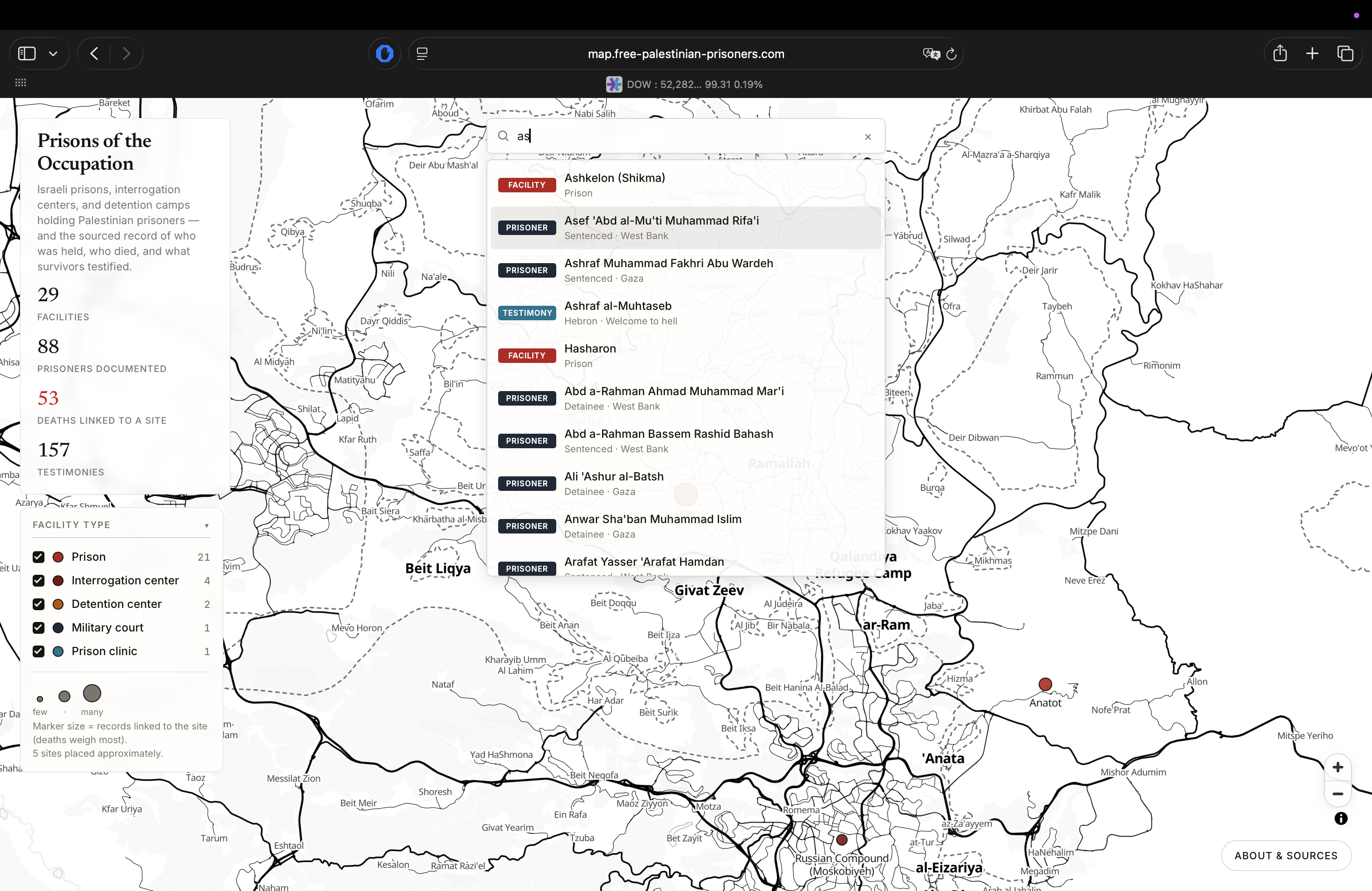Go back with the browser back arrow
Viewport: 1372px width, 891px height.
94,54
